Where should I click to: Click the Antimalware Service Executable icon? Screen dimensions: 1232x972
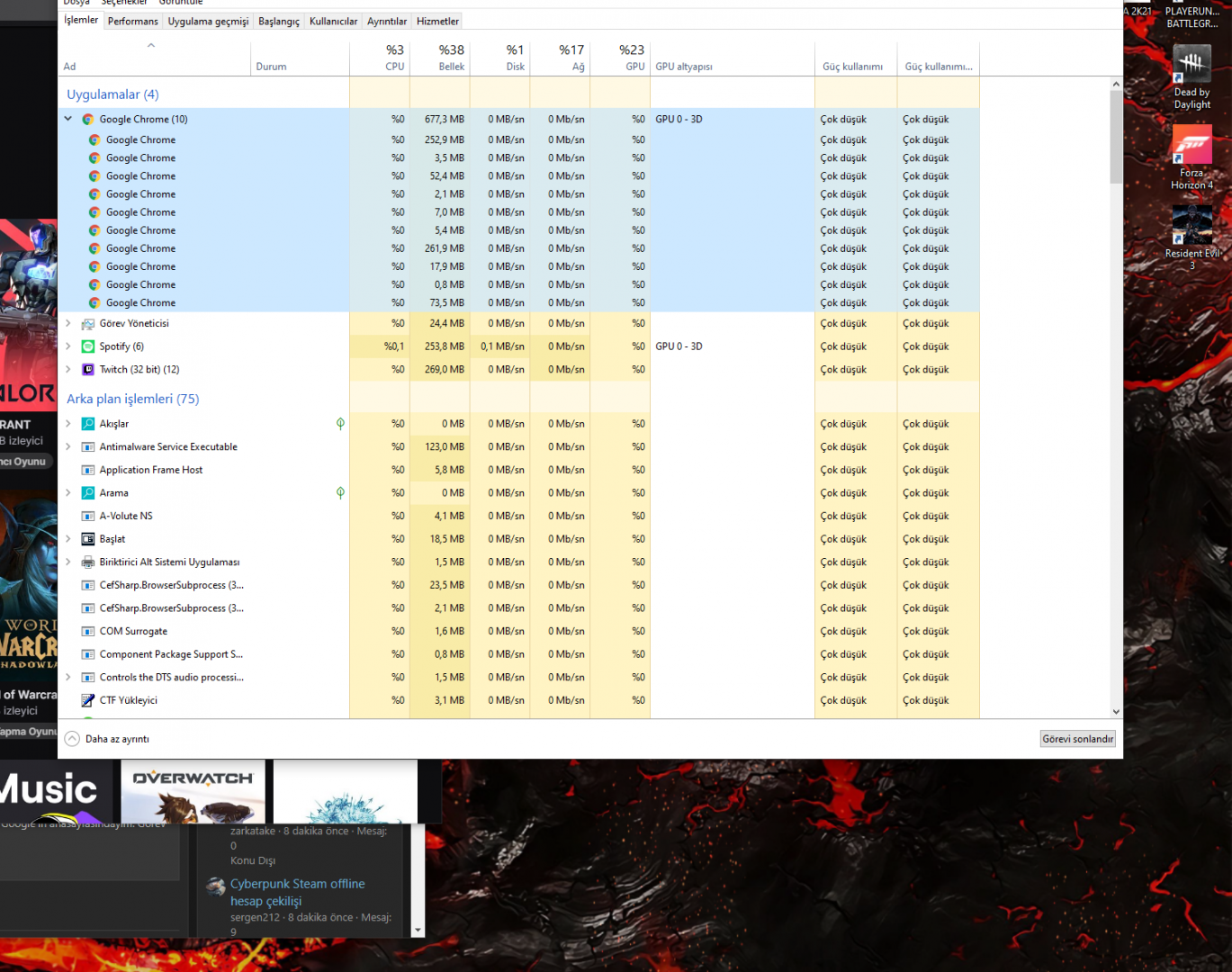(88, 447)
